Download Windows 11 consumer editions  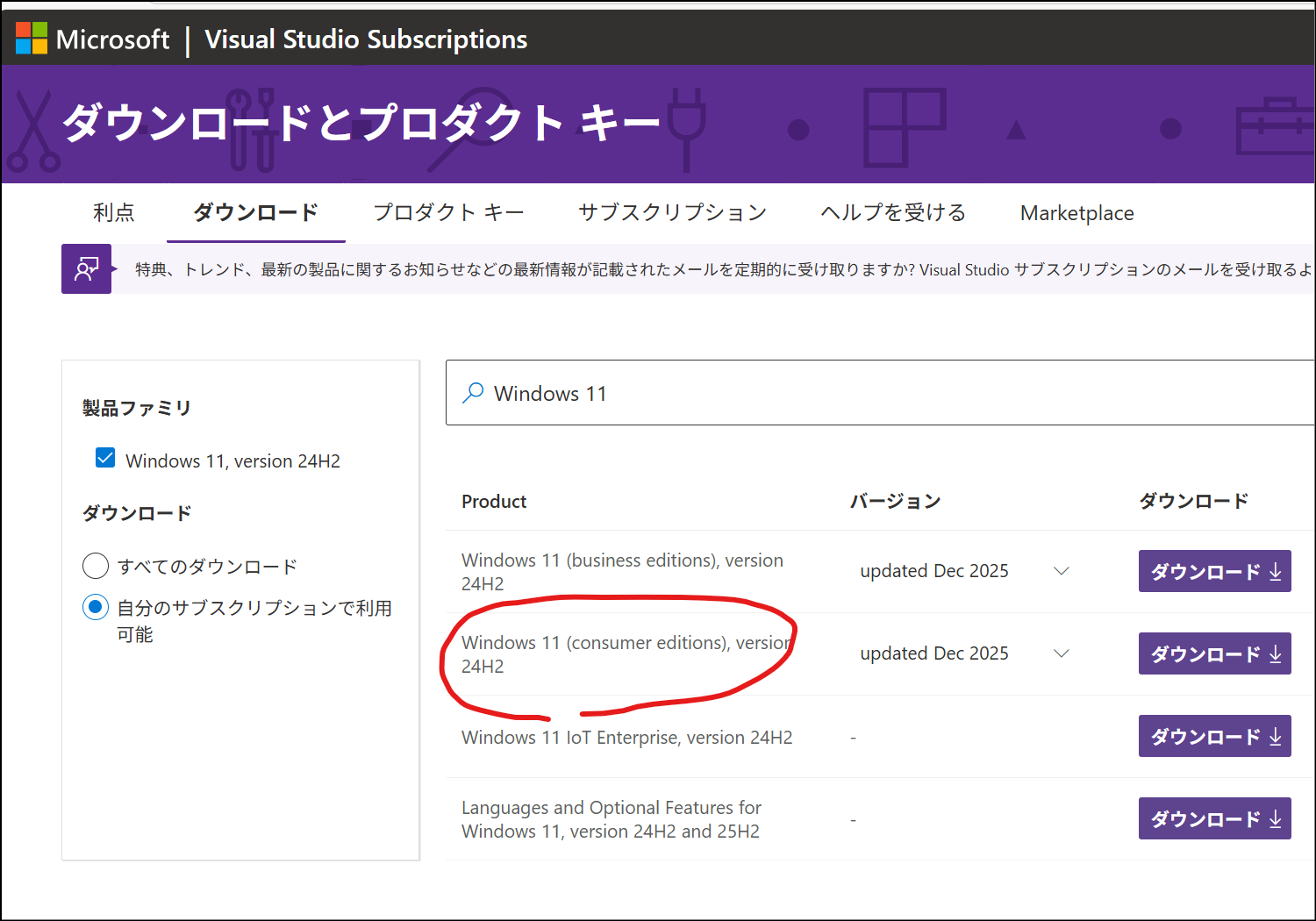[1214, 653]
